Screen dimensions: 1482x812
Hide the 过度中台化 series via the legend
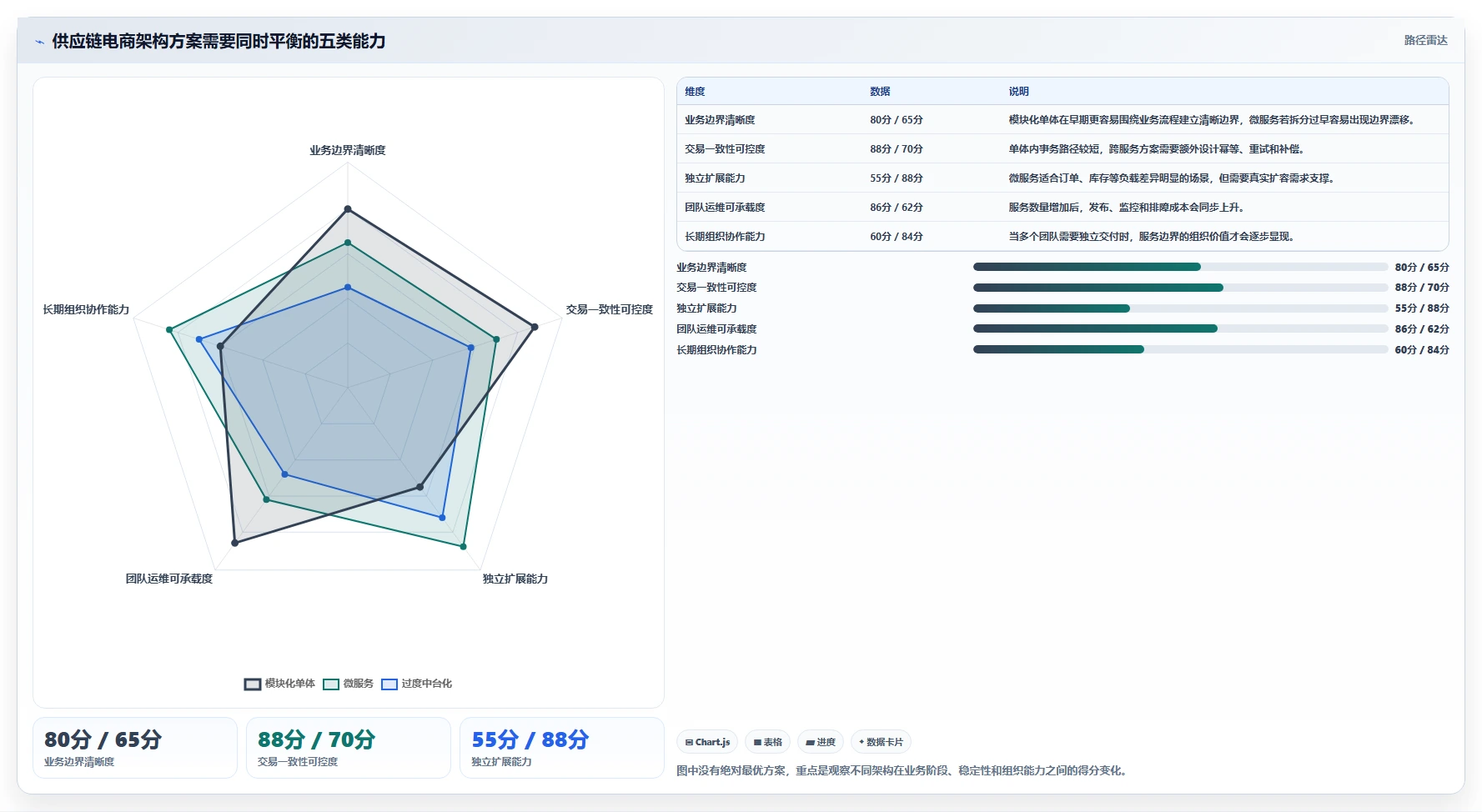pos(416,684)
